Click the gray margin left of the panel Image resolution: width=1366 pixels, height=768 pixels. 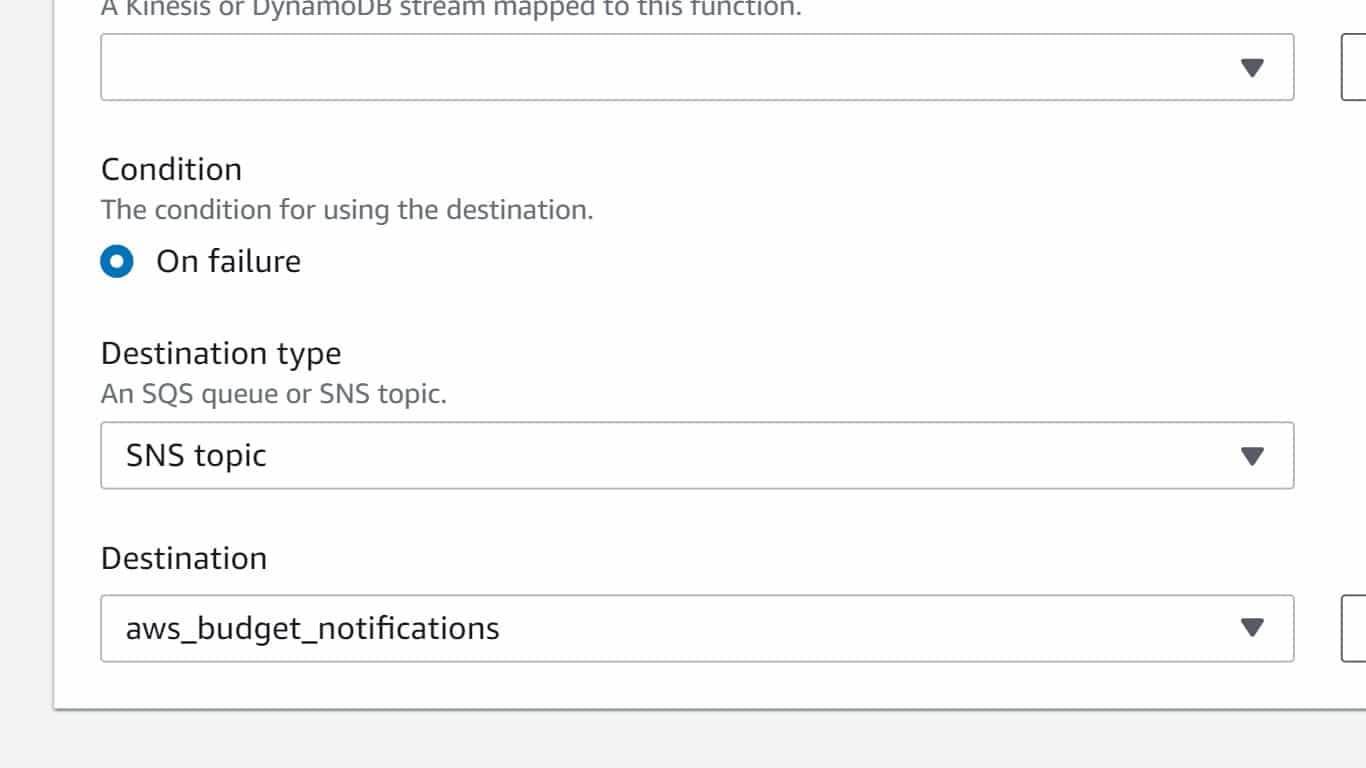[x=26, y=350]
